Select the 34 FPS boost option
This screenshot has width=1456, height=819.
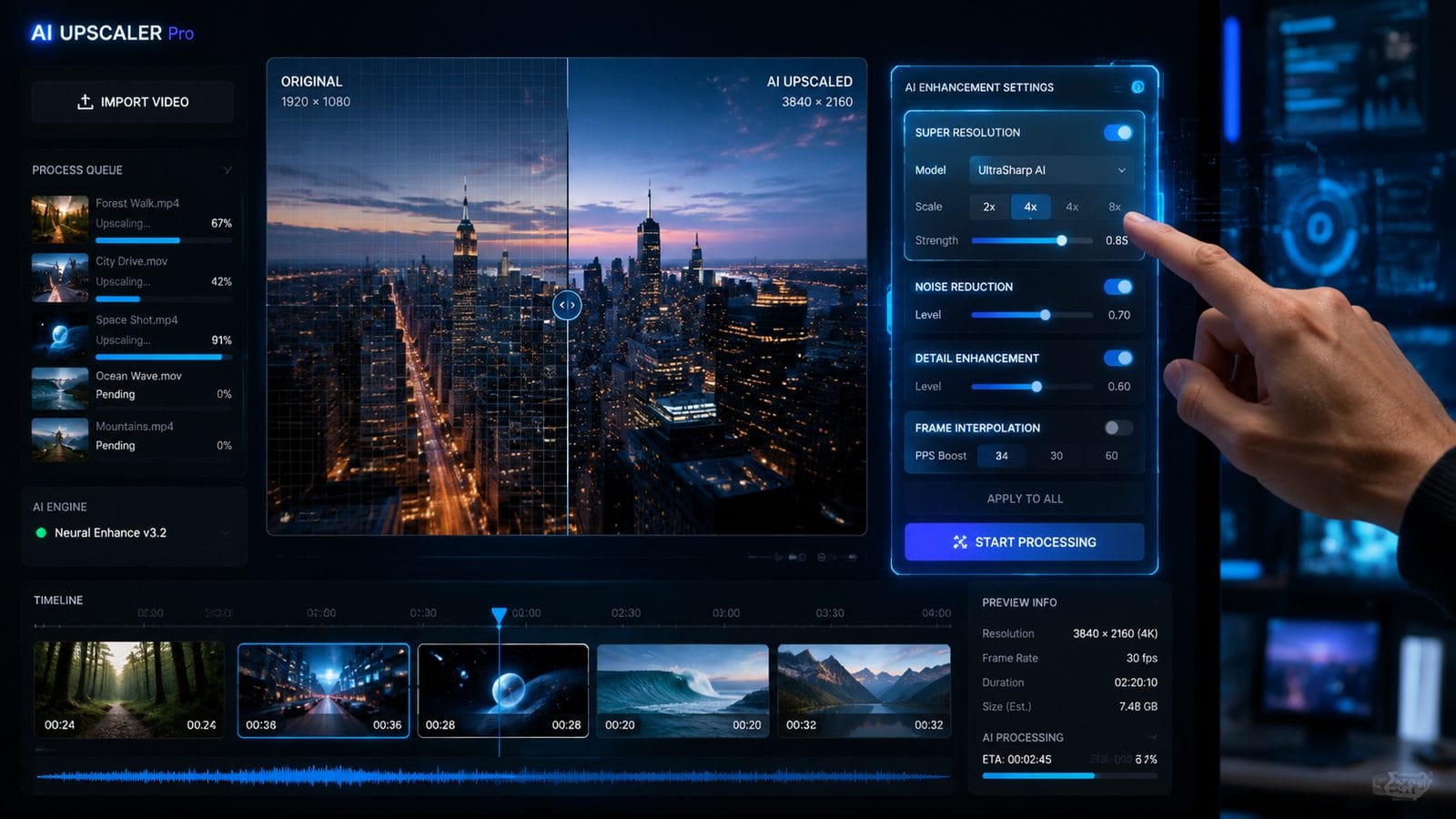[1001, 456]
